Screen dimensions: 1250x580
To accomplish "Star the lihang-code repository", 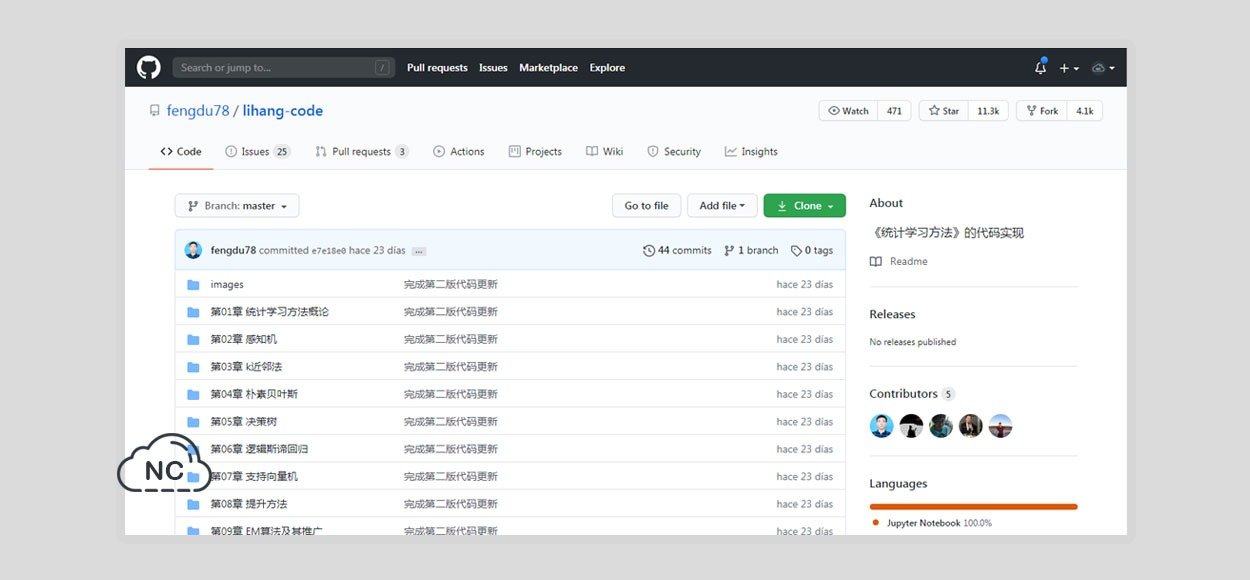I will (945, 111).
